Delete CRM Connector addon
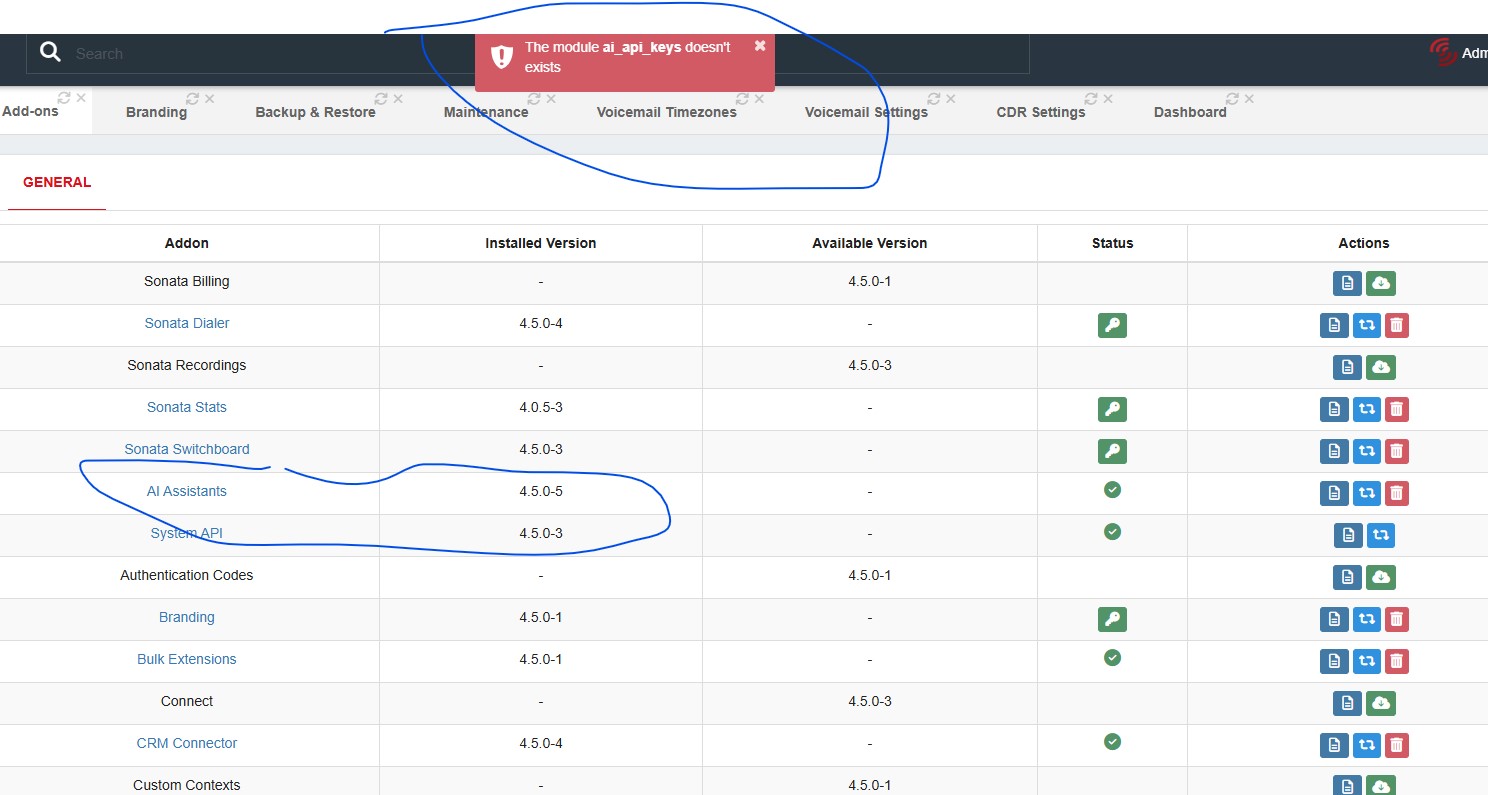Viewport: 1488px width, 795px height. point(1396,745)
